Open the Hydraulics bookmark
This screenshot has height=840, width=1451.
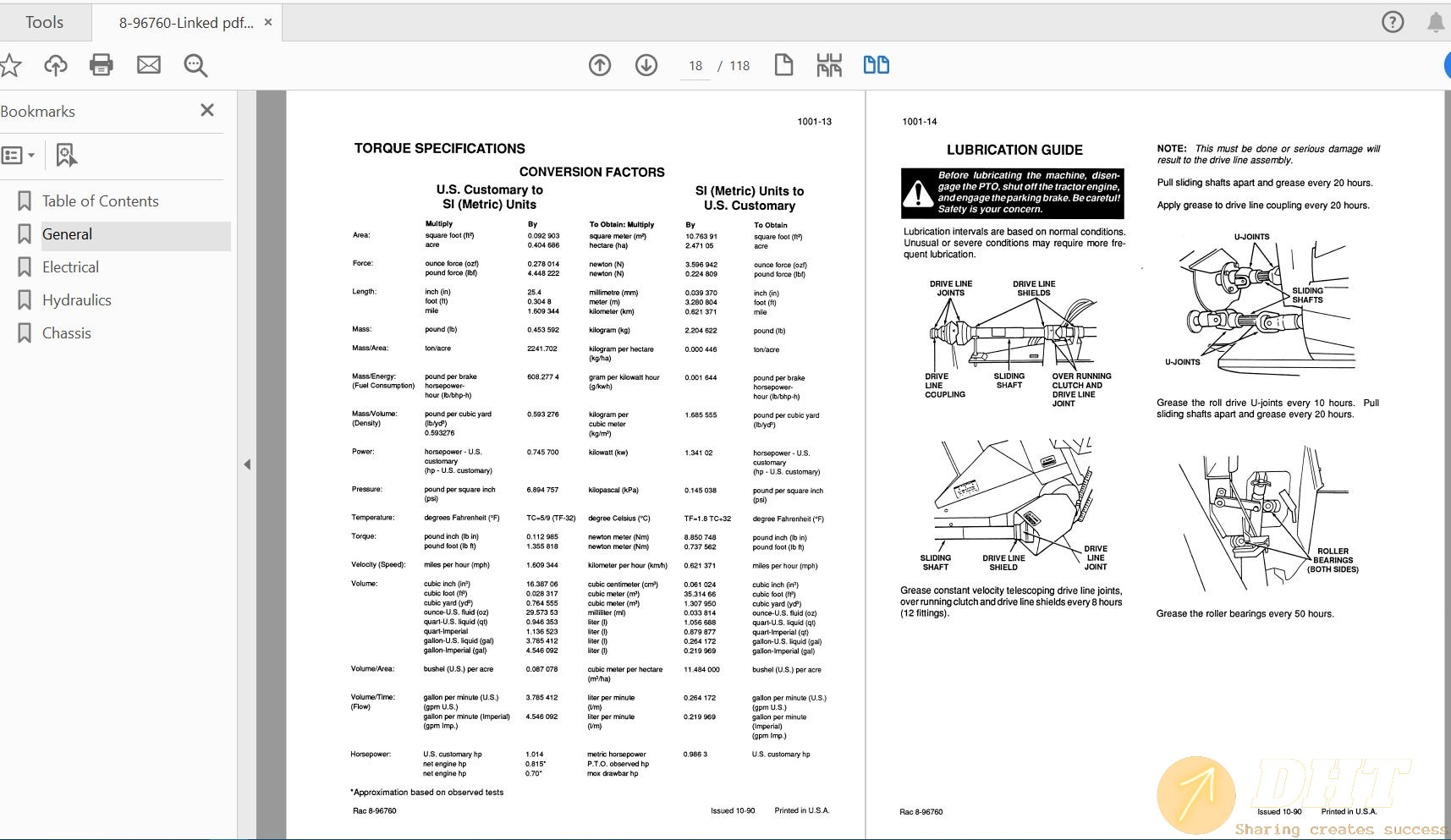coord(77,300)
